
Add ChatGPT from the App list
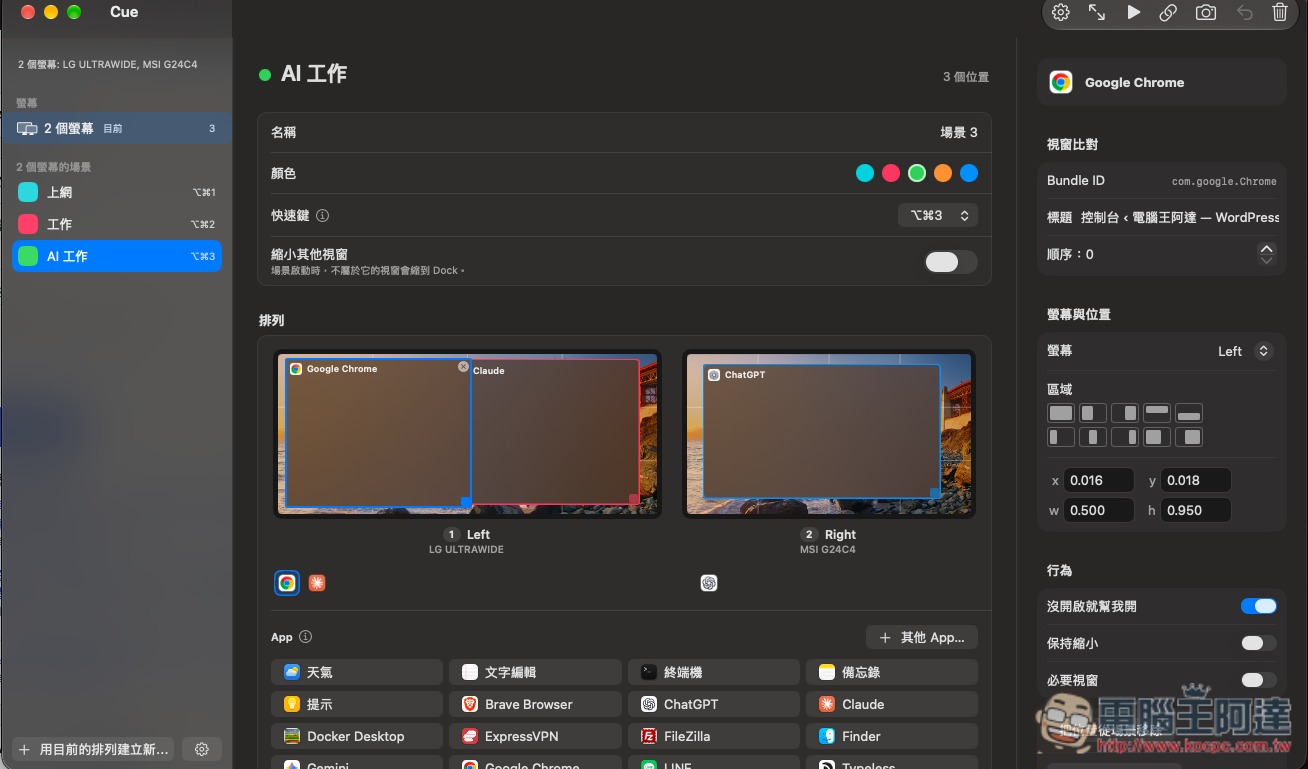pyautogui.click(x=714, y=704)
